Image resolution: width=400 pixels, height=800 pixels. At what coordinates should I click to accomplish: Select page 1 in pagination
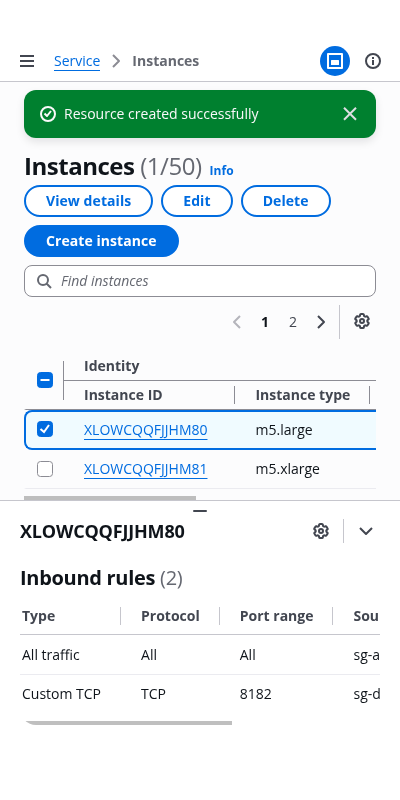tap(265, 322)
